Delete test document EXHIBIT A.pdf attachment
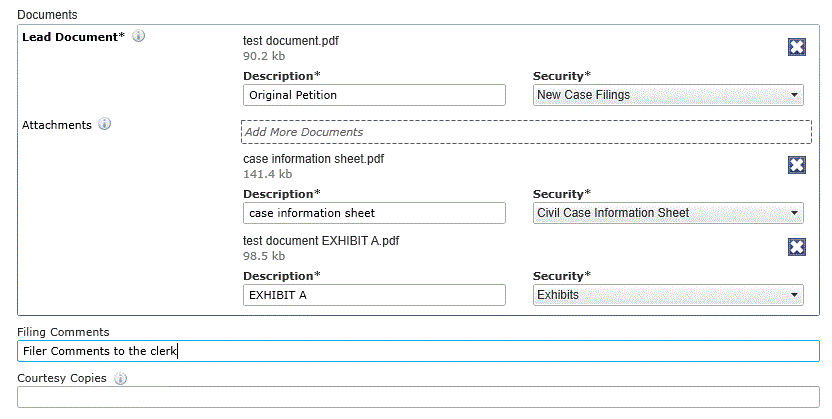 point(796,247)
